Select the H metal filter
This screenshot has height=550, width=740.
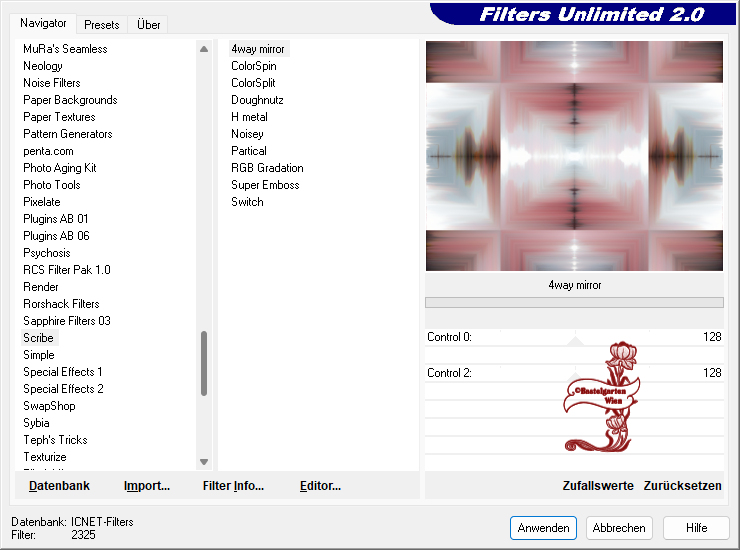[249, 117]
